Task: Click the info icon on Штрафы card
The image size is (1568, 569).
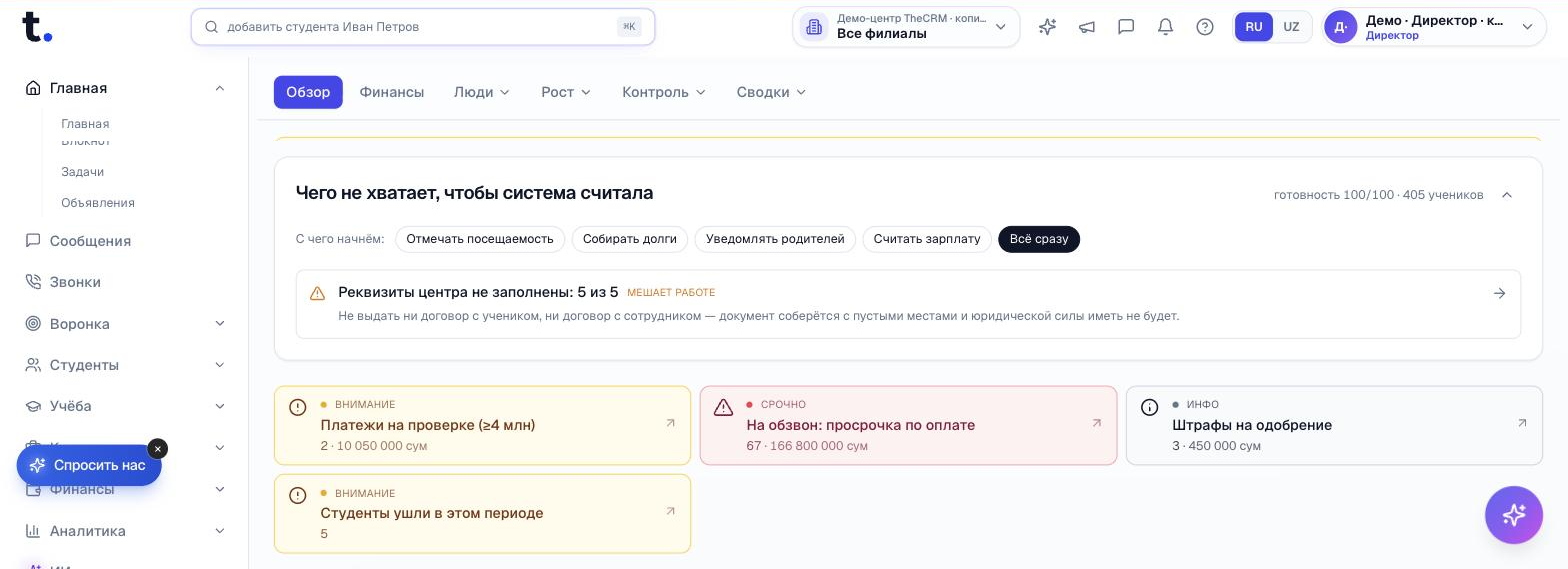Action: [x=1150, y=407]
